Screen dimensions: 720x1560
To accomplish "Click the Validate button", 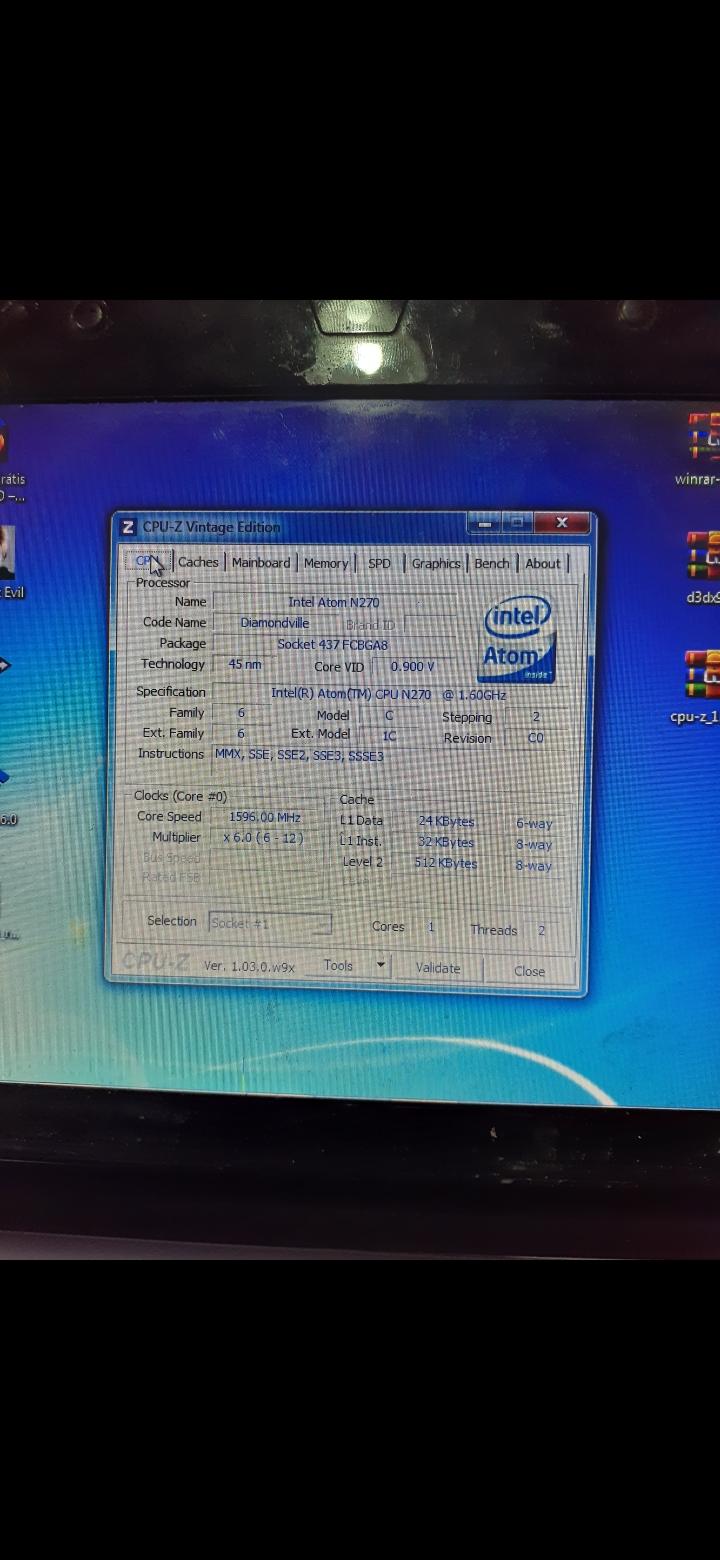I will [x=438, y=968].
